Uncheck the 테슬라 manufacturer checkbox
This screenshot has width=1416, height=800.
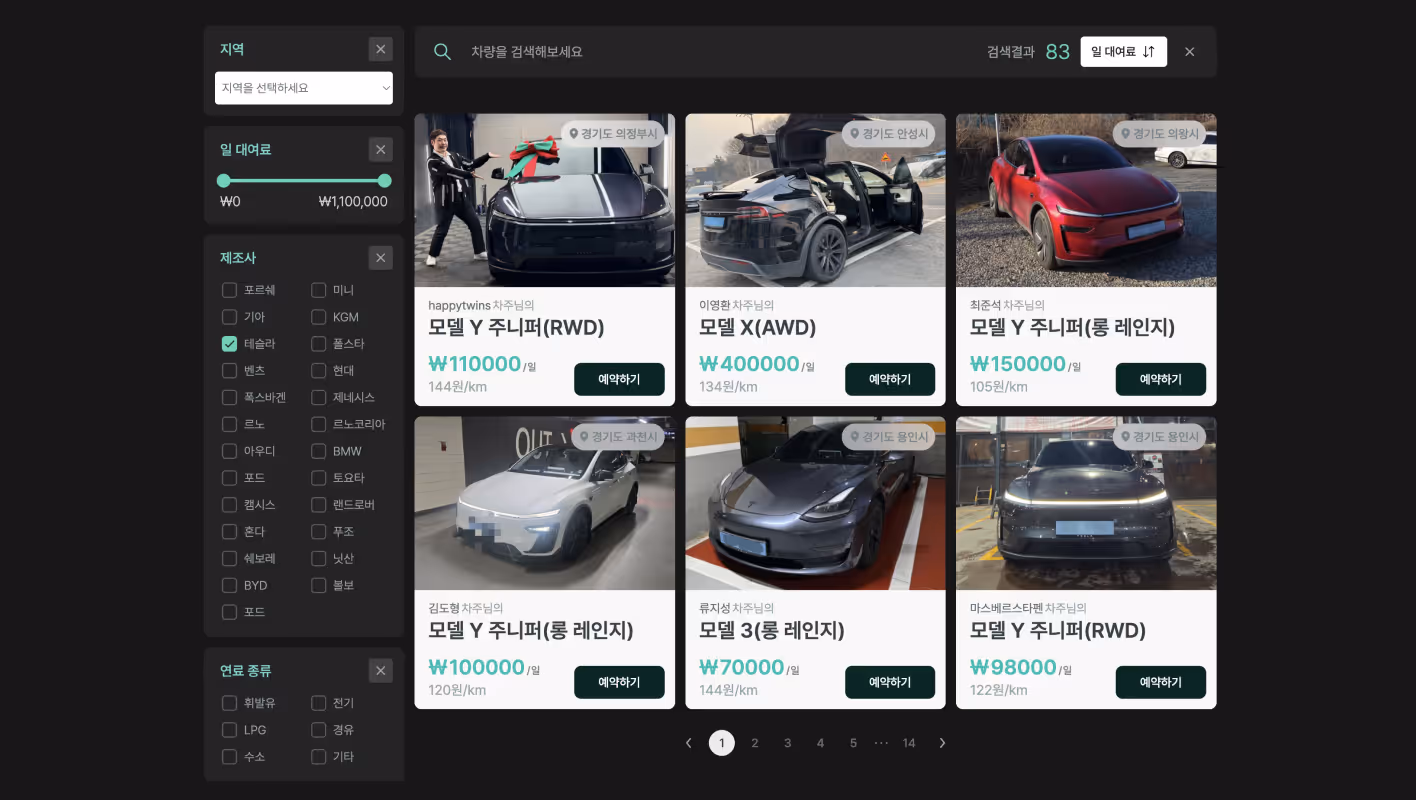pos(229,344)
